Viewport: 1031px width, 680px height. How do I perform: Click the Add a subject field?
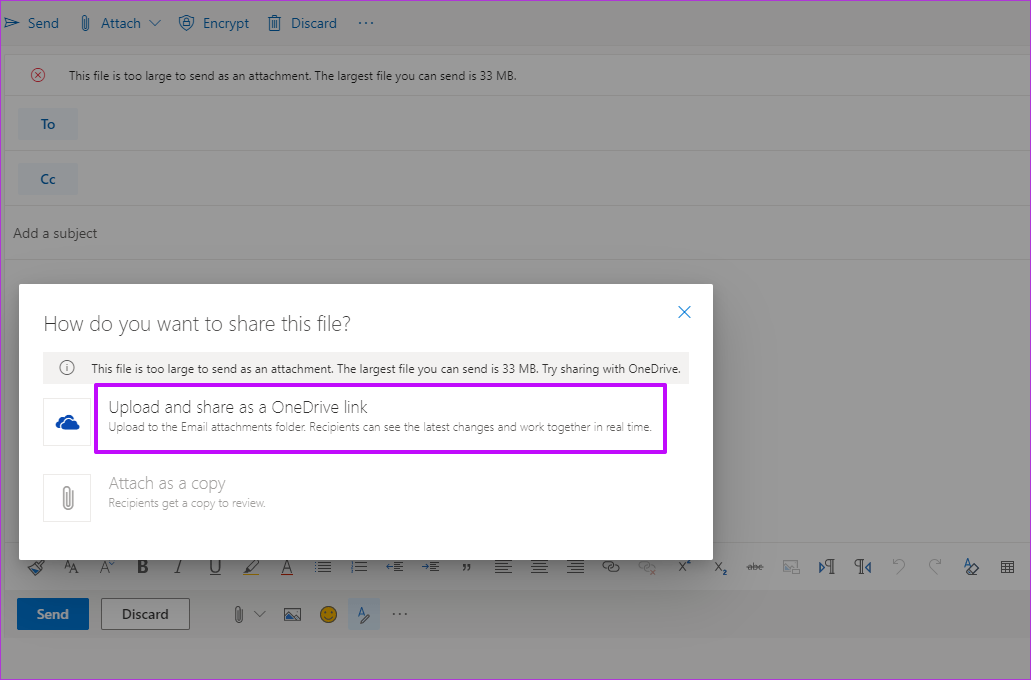point(516,233)
